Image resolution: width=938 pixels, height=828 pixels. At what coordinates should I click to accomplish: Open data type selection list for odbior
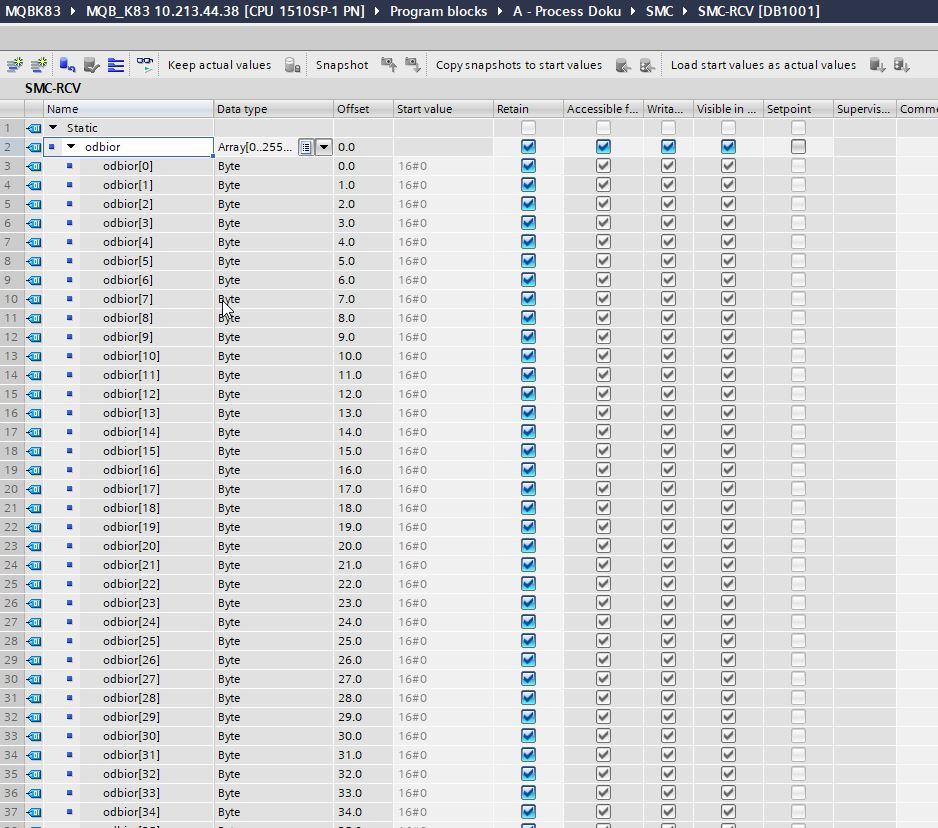point(306,147)
